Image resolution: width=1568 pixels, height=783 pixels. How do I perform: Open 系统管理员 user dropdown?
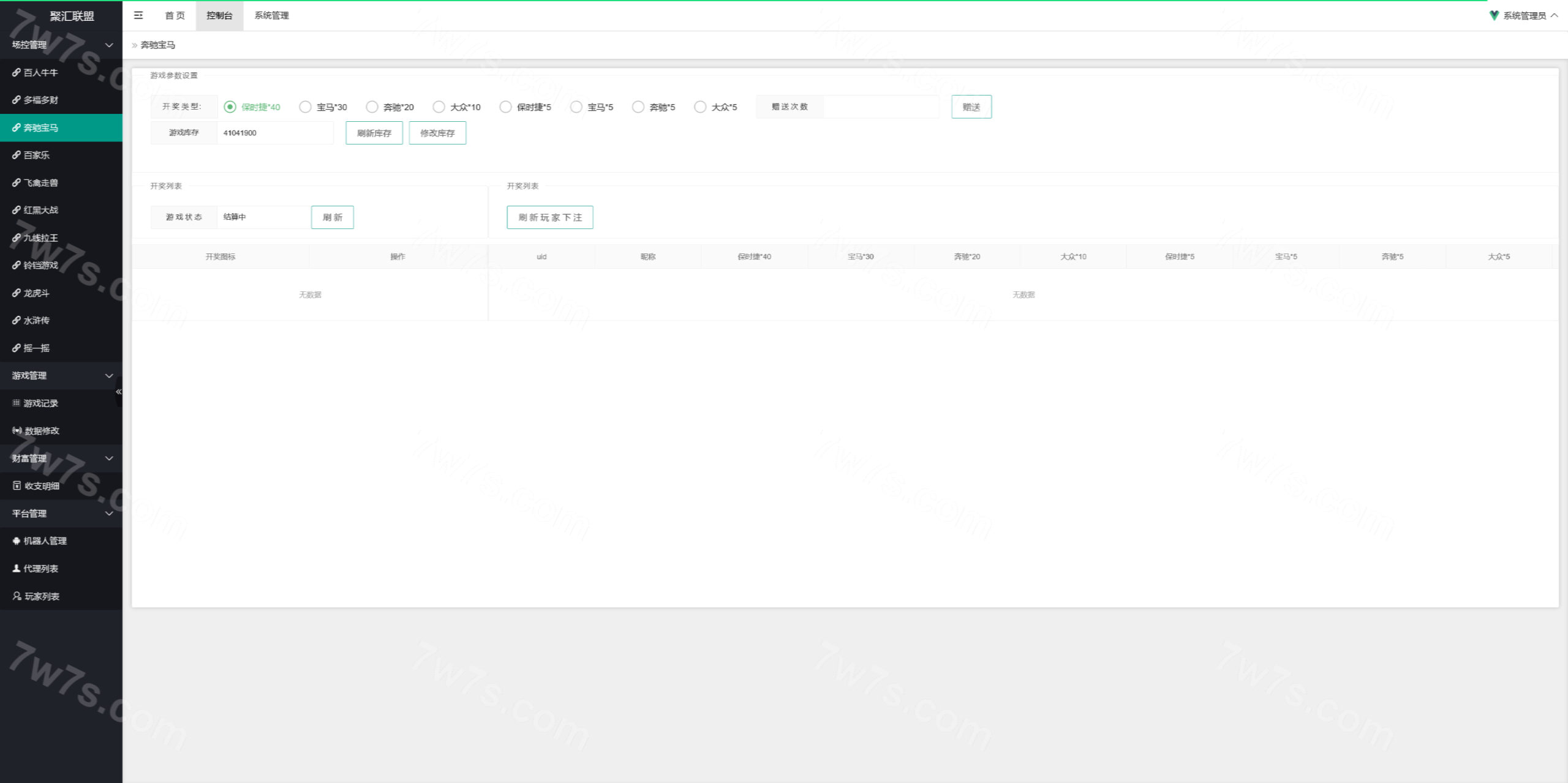(x=1523, y=15)
